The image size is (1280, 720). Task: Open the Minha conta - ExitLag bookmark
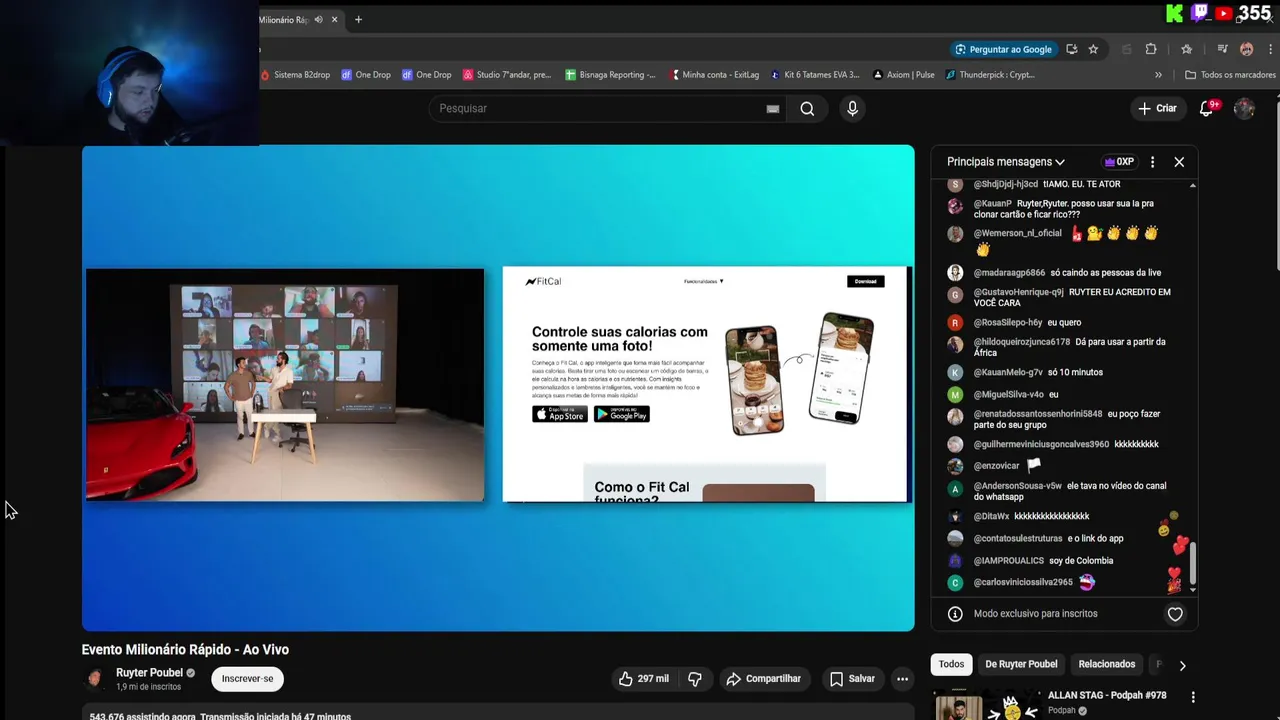pos(715,74)
